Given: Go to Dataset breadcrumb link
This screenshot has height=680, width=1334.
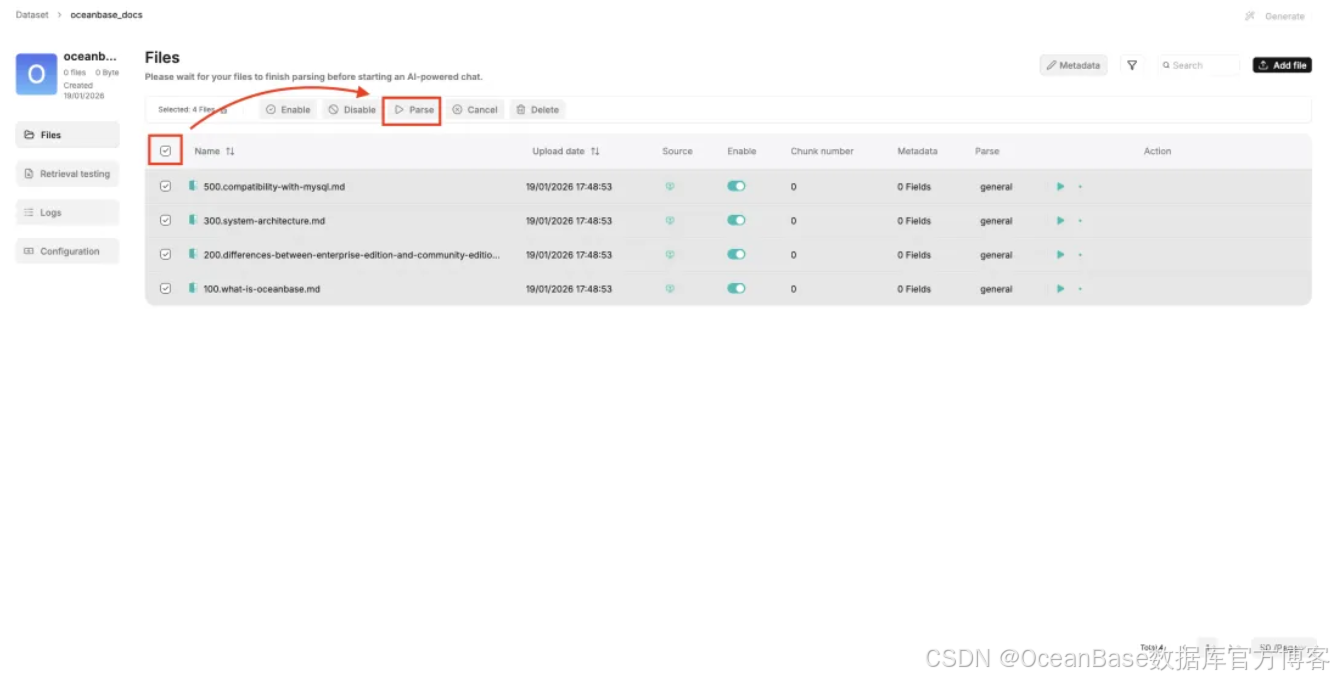Looking at the screenshot, I should [32, 15].
